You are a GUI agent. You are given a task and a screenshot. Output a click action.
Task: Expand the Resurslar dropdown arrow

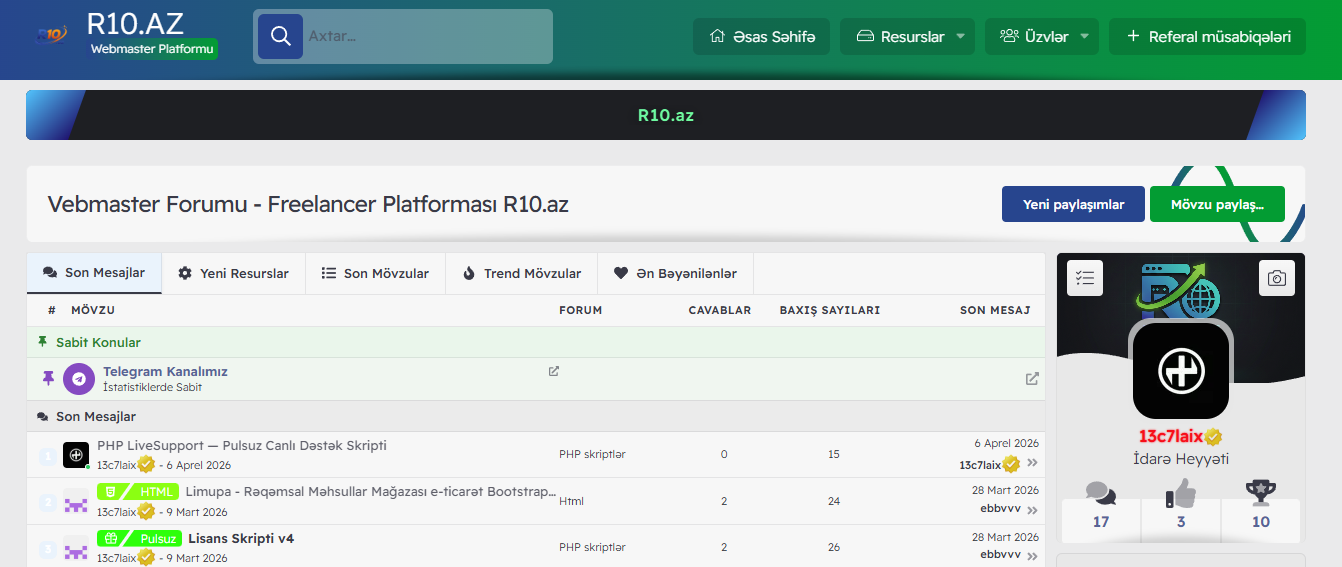(960, 37)
